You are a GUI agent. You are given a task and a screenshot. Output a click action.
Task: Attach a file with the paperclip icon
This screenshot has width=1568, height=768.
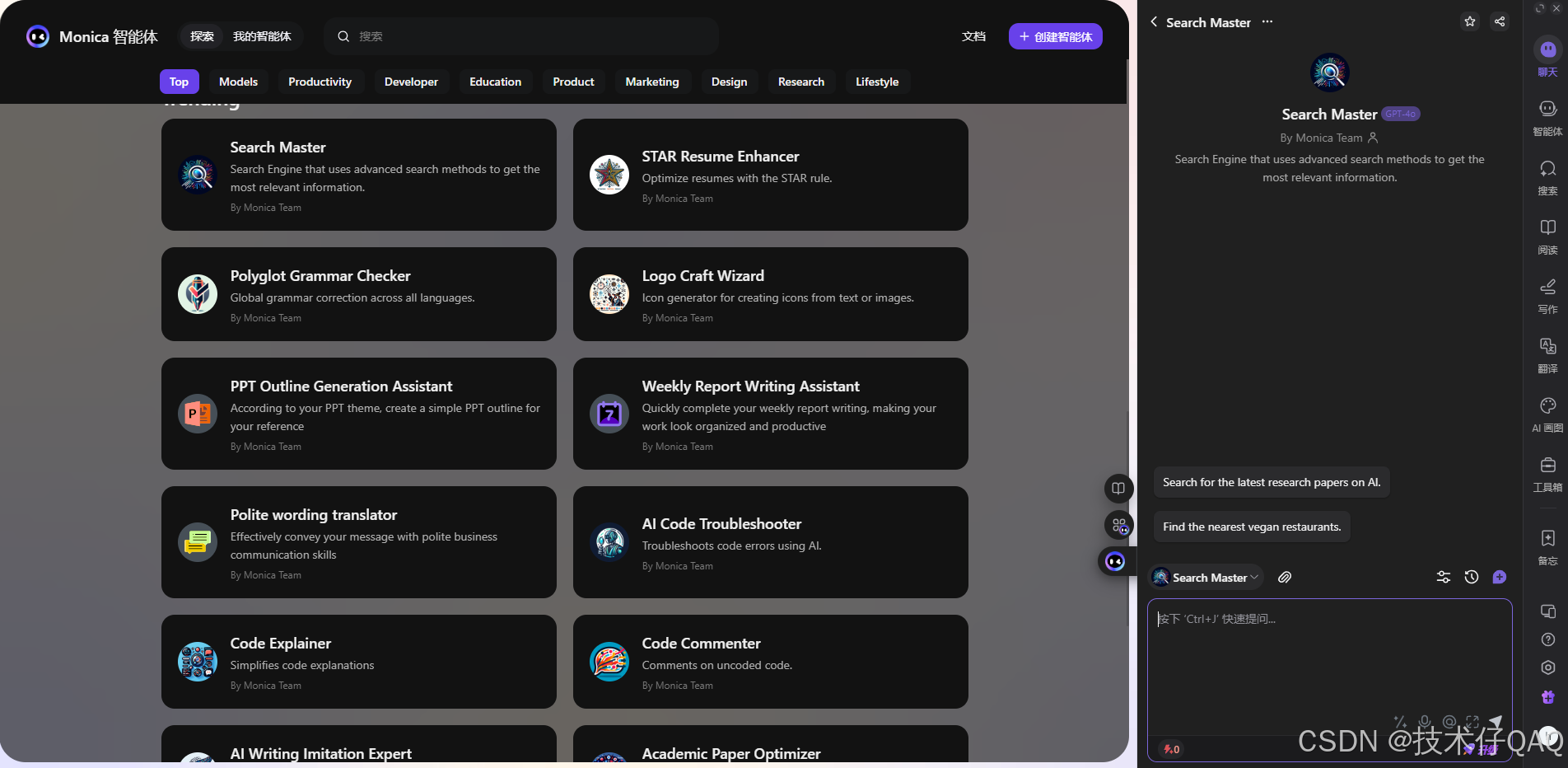pyautogui.click(x=1285, y=578)
